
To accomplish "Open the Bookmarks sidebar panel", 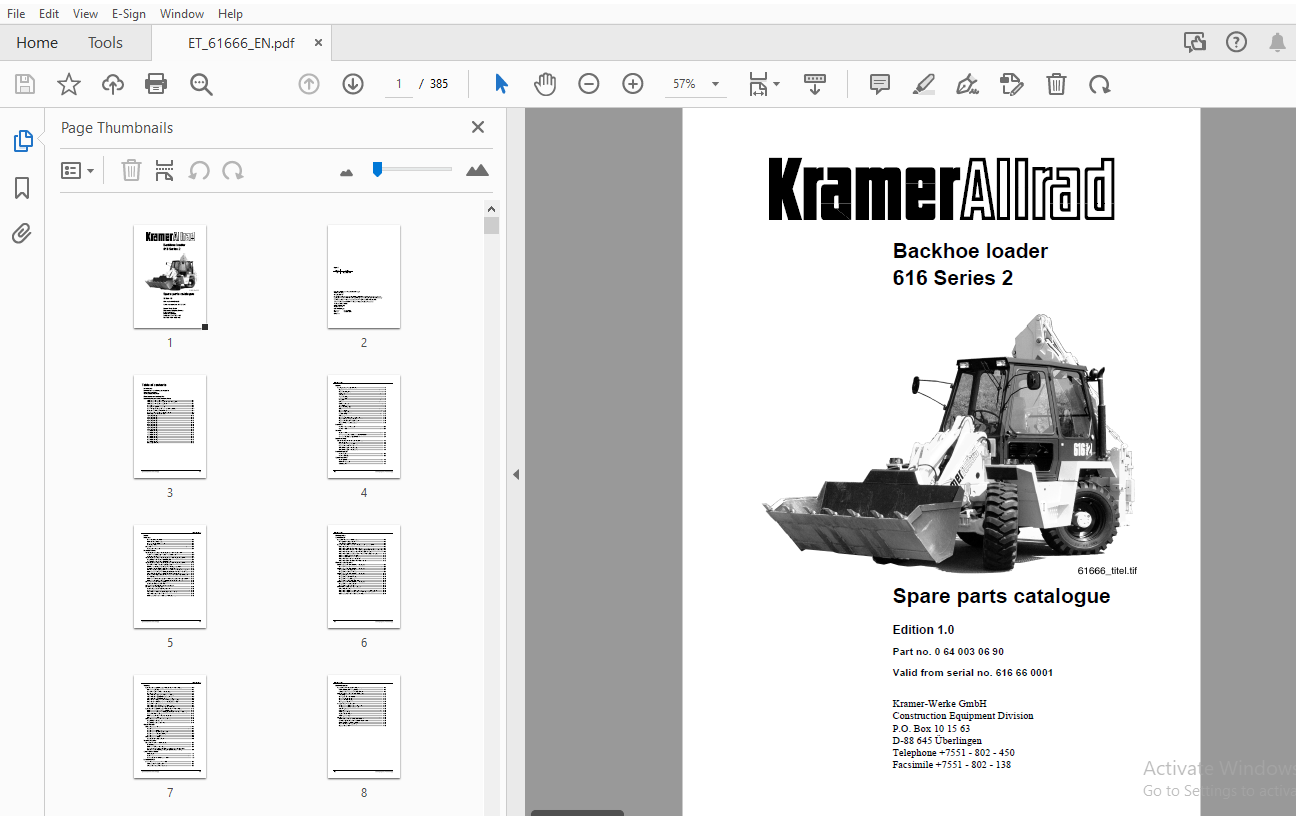I will (x=22, y=188).
